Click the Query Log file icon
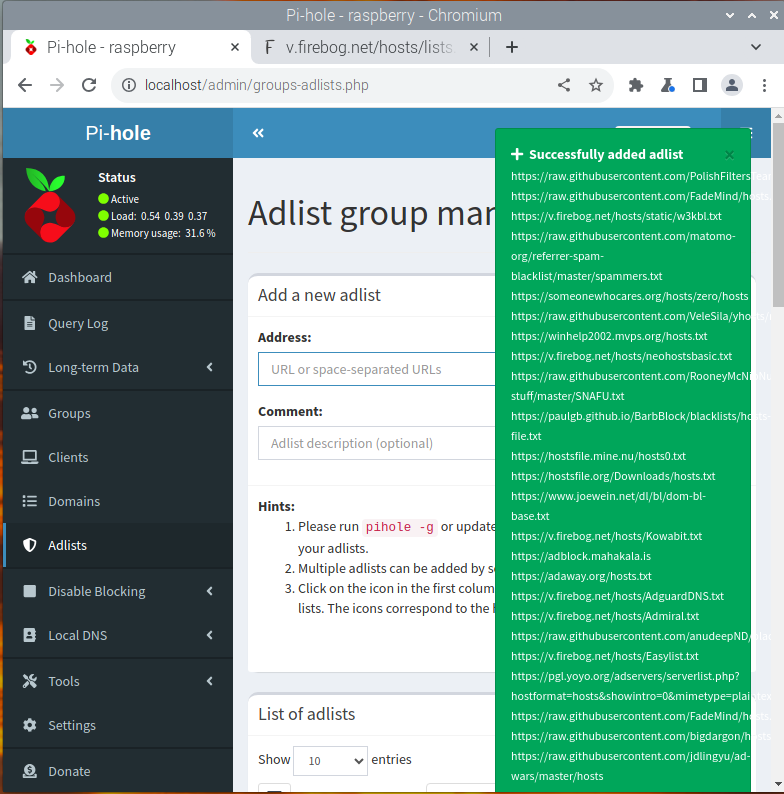Viewport: 784px width, 794px height. click(x=29, y=323)
